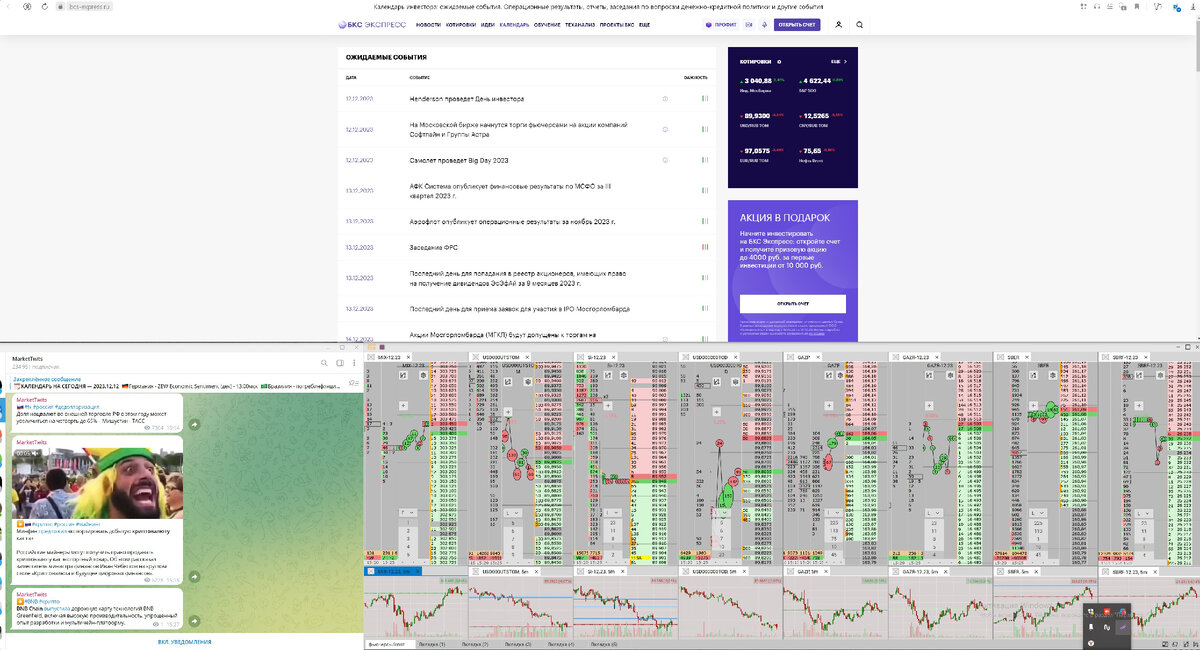Close the GAZP order book tab
The height and width of the screenshot is (650, 1200).
click(x=818, y=357)
